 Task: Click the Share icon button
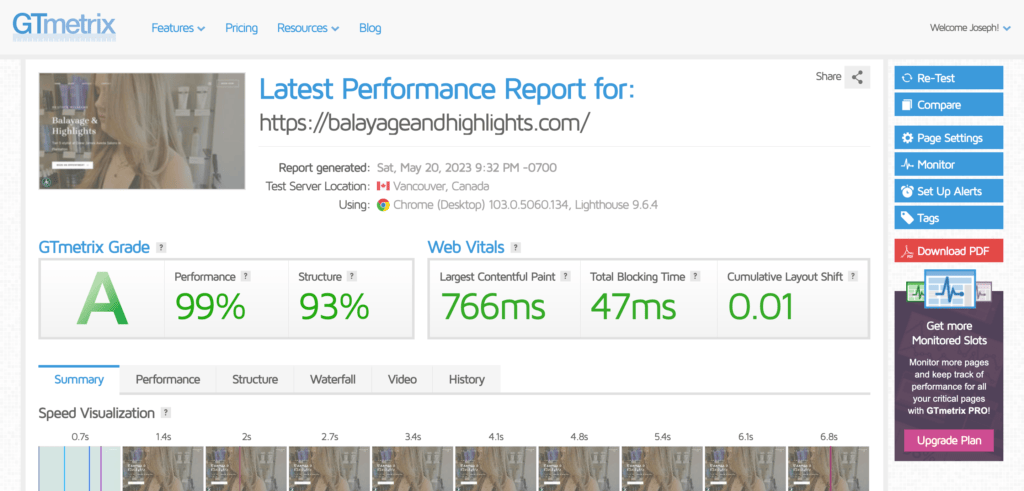tap(857, 77)
